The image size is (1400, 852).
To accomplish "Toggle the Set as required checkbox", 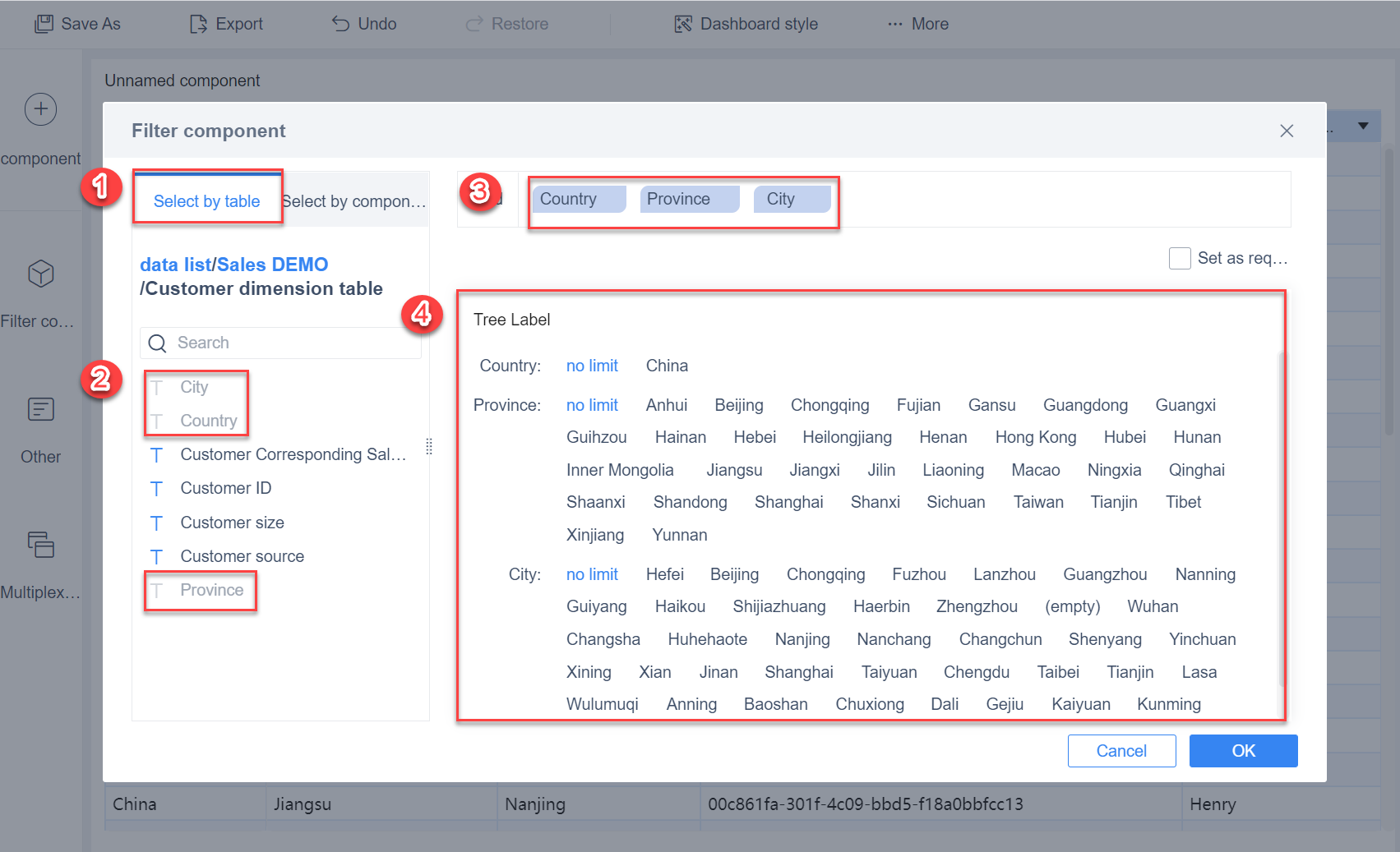I will 1180,258.
